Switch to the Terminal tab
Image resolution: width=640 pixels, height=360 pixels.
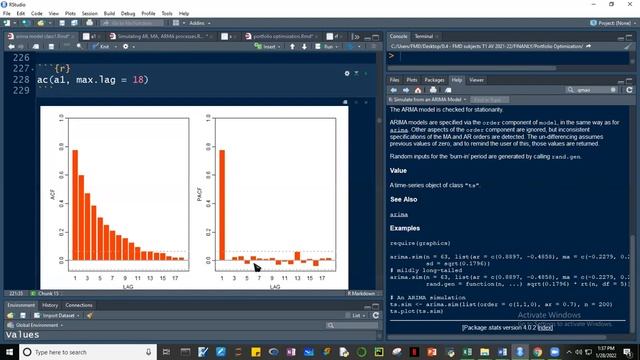tap(424, 36)
